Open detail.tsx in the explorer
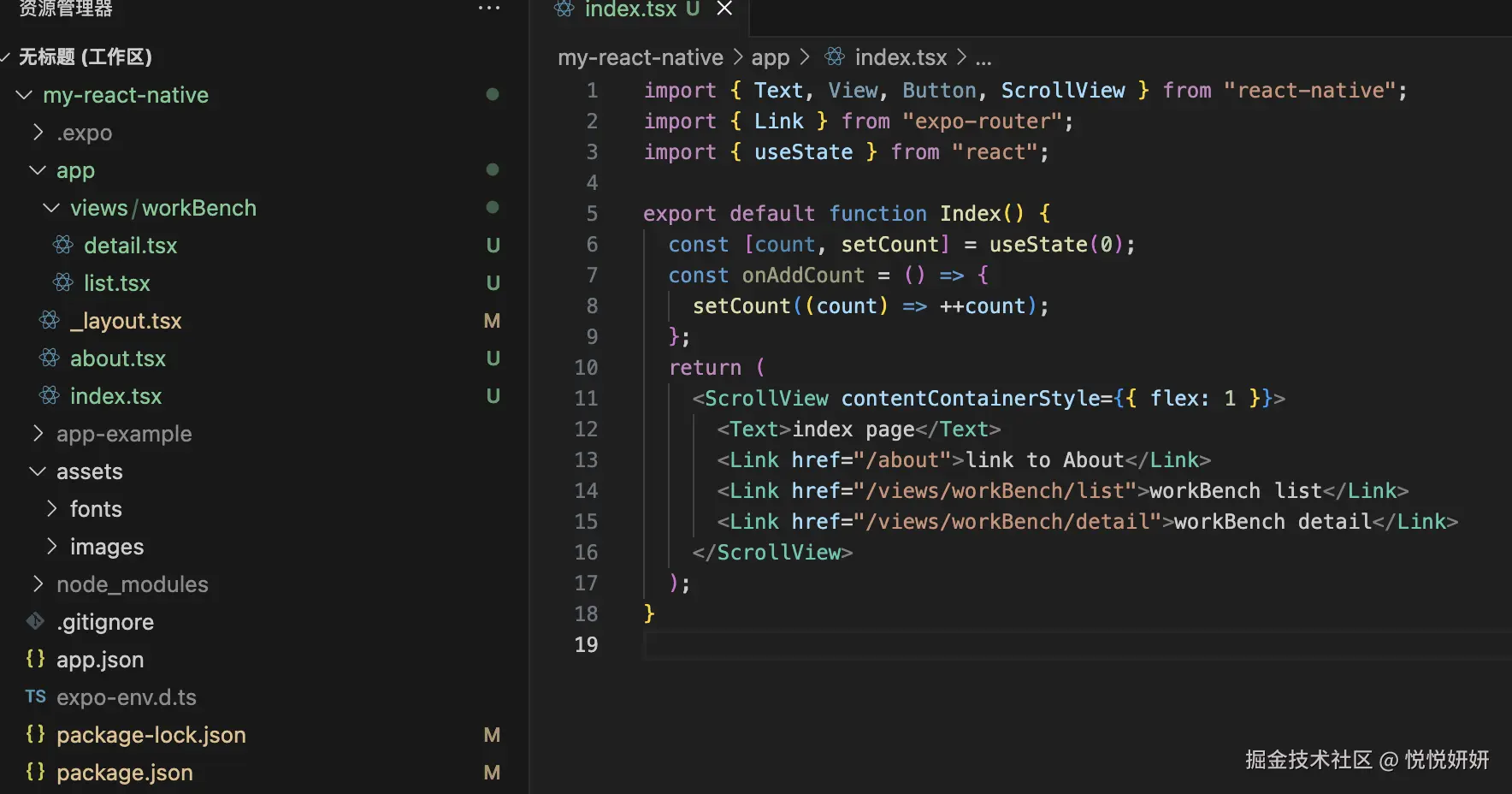 click(x=131, y=246)
